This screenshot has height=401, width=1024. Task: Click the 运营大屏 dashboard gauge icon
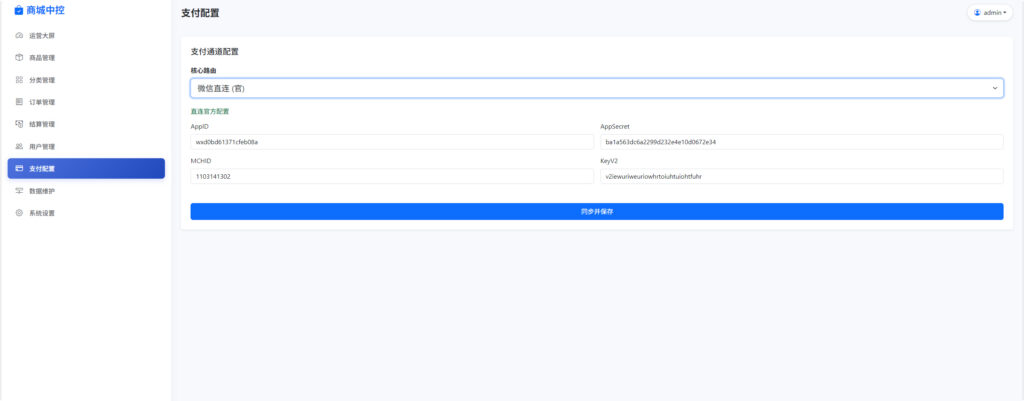point(19,36)
